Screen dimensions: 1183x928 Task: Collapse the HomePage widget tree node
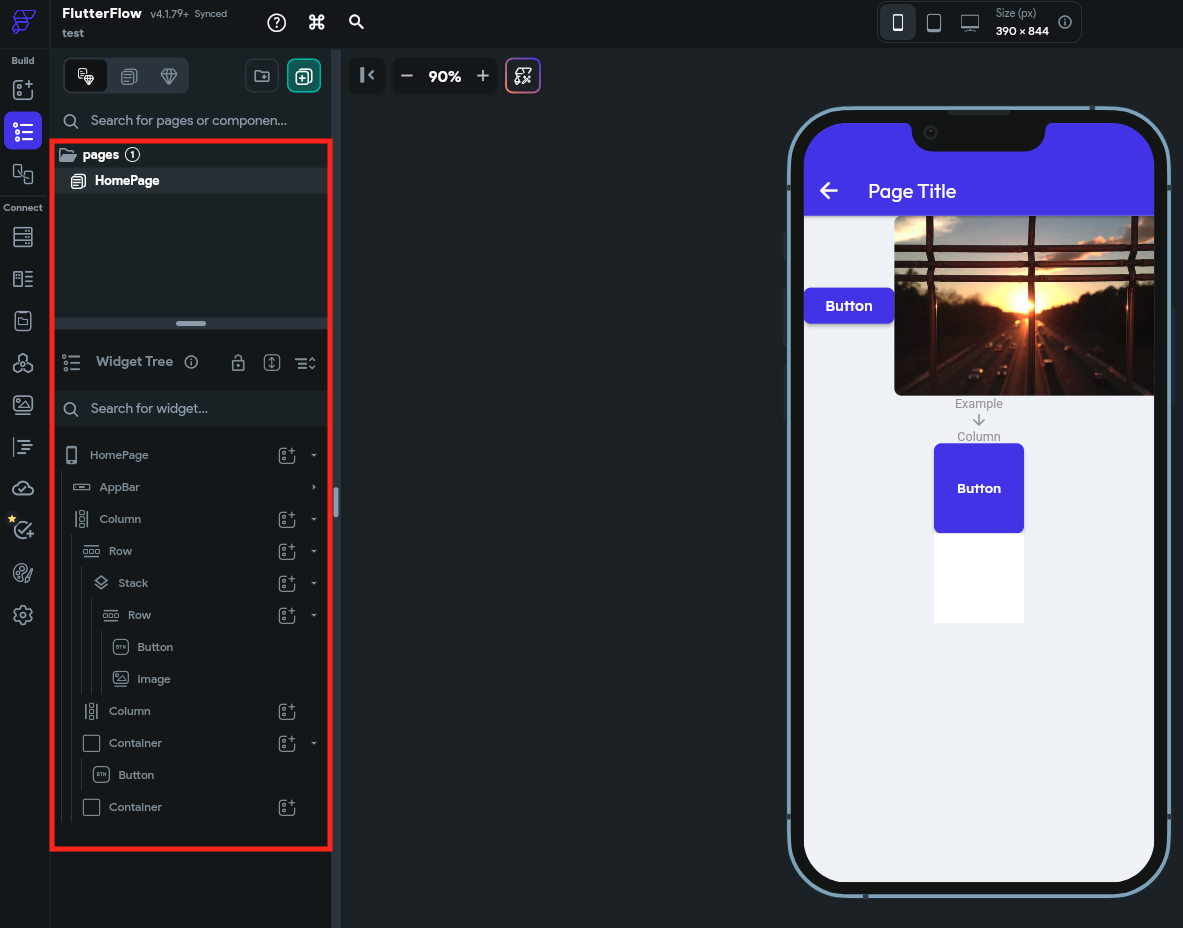coord(314,455)
